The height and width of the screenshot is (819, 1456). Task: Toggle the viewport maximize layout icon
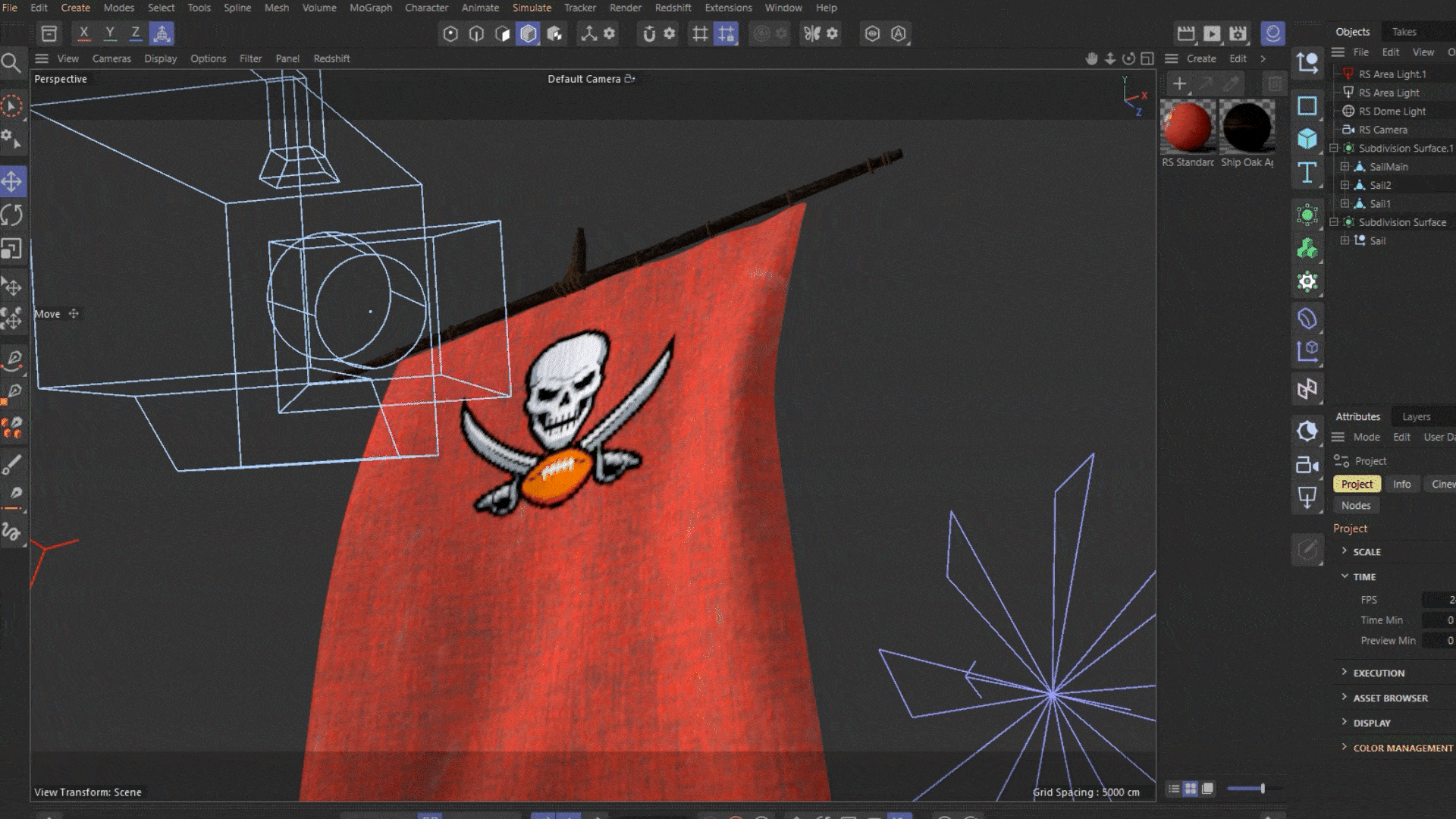[1147, 58]
